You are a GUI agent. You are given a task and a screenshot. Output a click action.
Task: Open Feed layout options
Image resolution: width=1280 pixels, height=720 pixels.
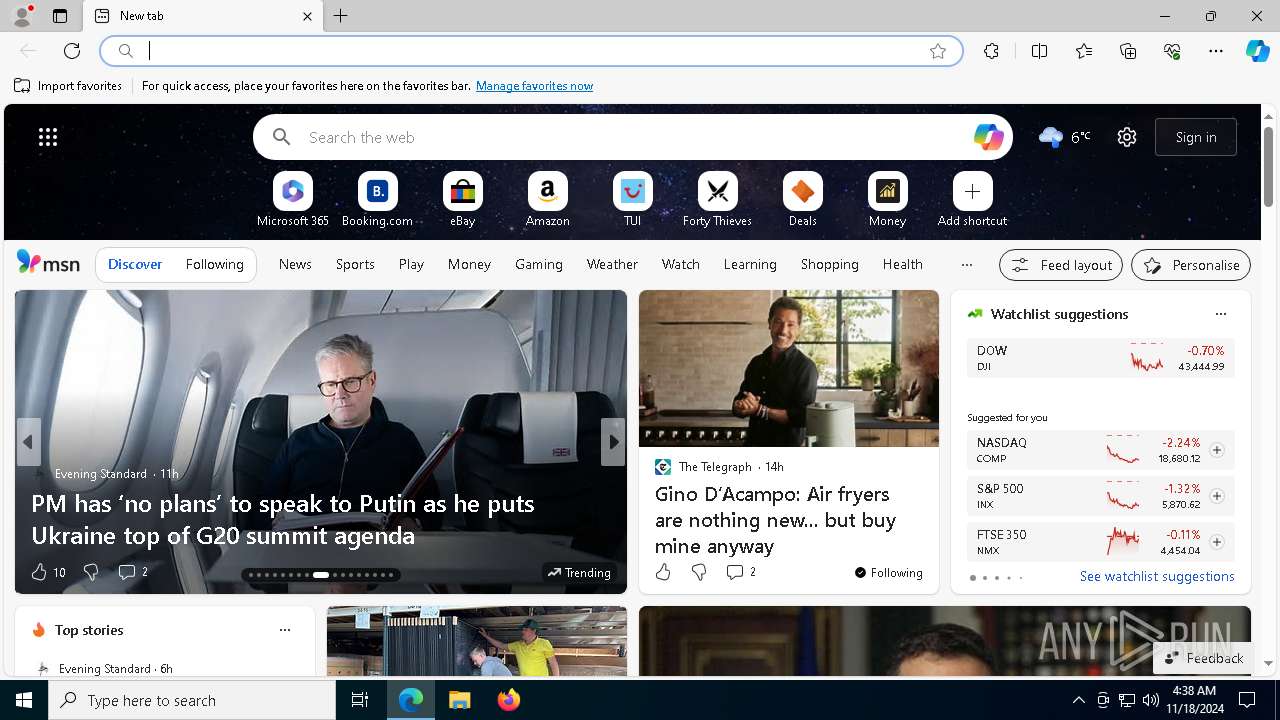pyautogui.click(x=1061, y=265)
